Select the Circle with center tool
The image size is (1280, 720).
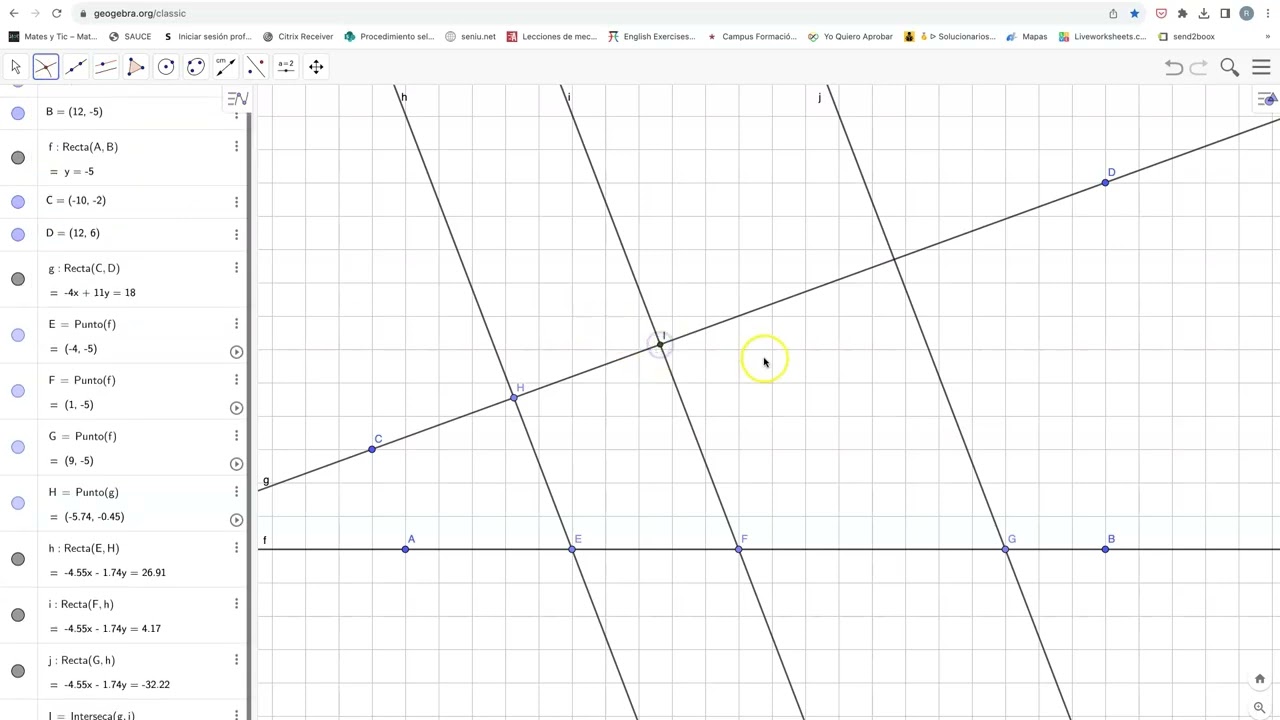[166, 66]
